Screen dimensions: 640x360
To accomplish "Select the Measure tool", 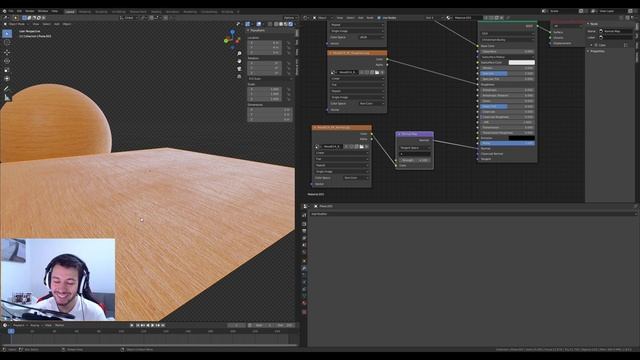I will pos(7,98).
